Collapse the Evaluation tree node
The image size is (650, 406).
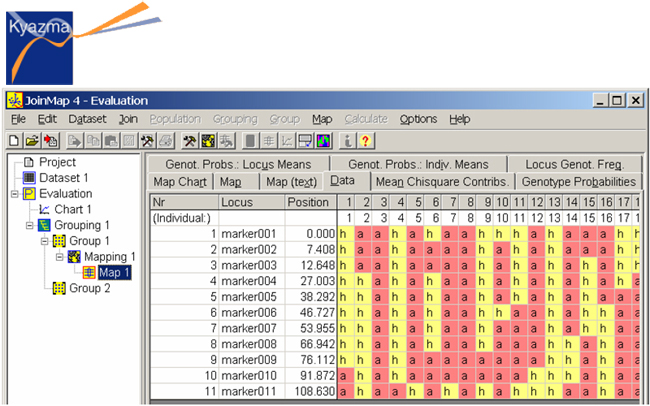click(x=14, y=194)
